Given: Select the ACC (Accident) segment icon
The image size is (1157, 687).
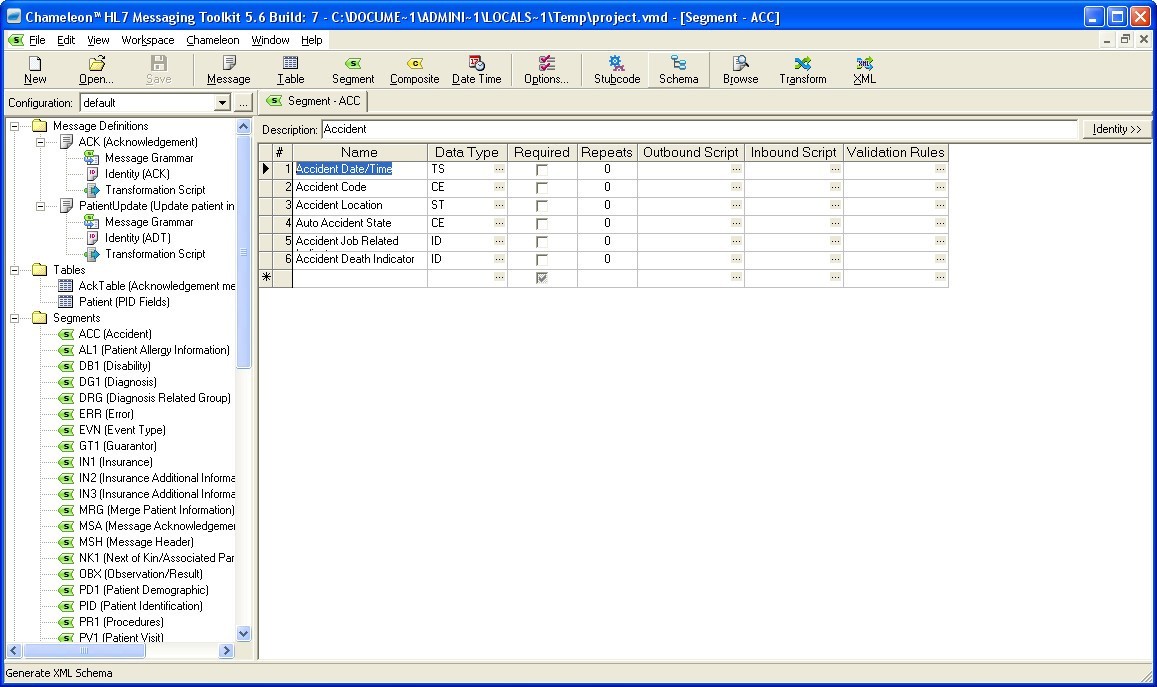Looking at the screenshot, I should [x=66, y=334].
